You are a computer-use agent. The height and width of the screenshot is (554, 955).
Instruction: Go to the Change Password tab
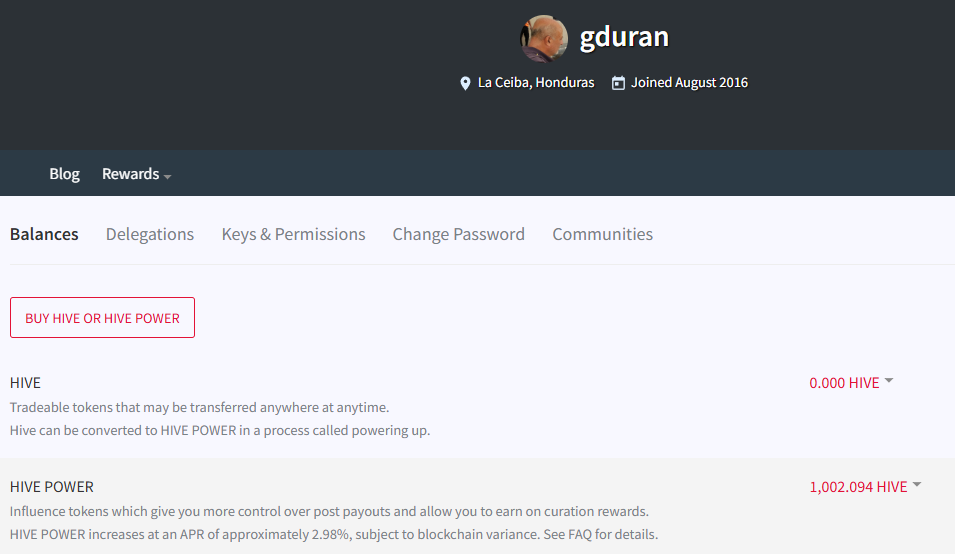pyautogui.click(x=459, y=234)
